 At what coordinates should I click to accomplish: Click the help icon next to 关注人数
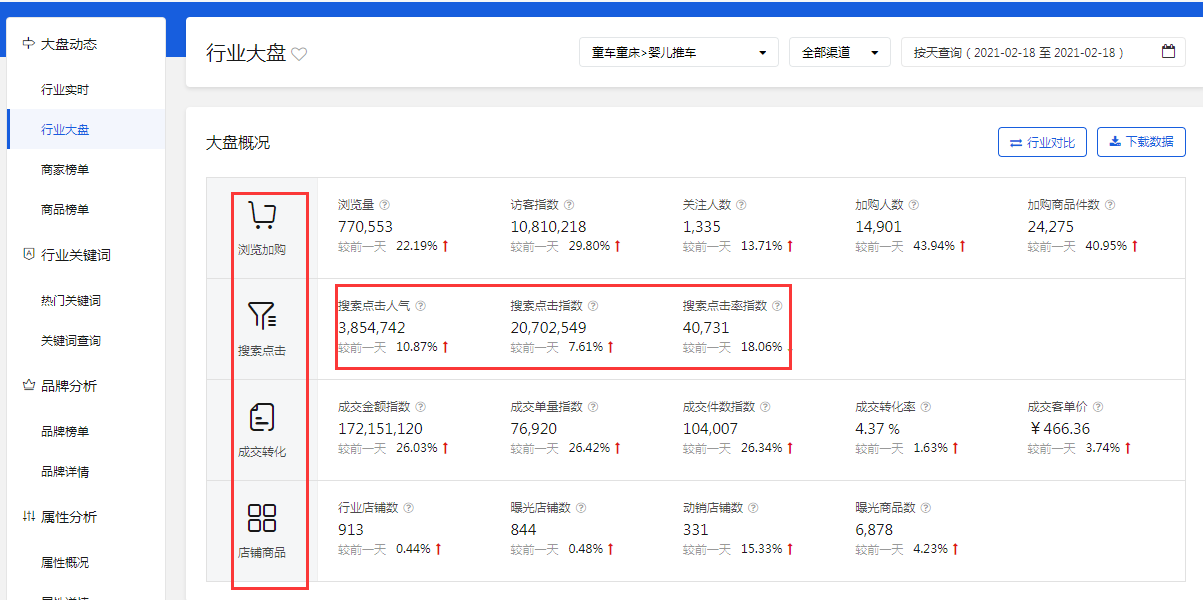point(742,205)
